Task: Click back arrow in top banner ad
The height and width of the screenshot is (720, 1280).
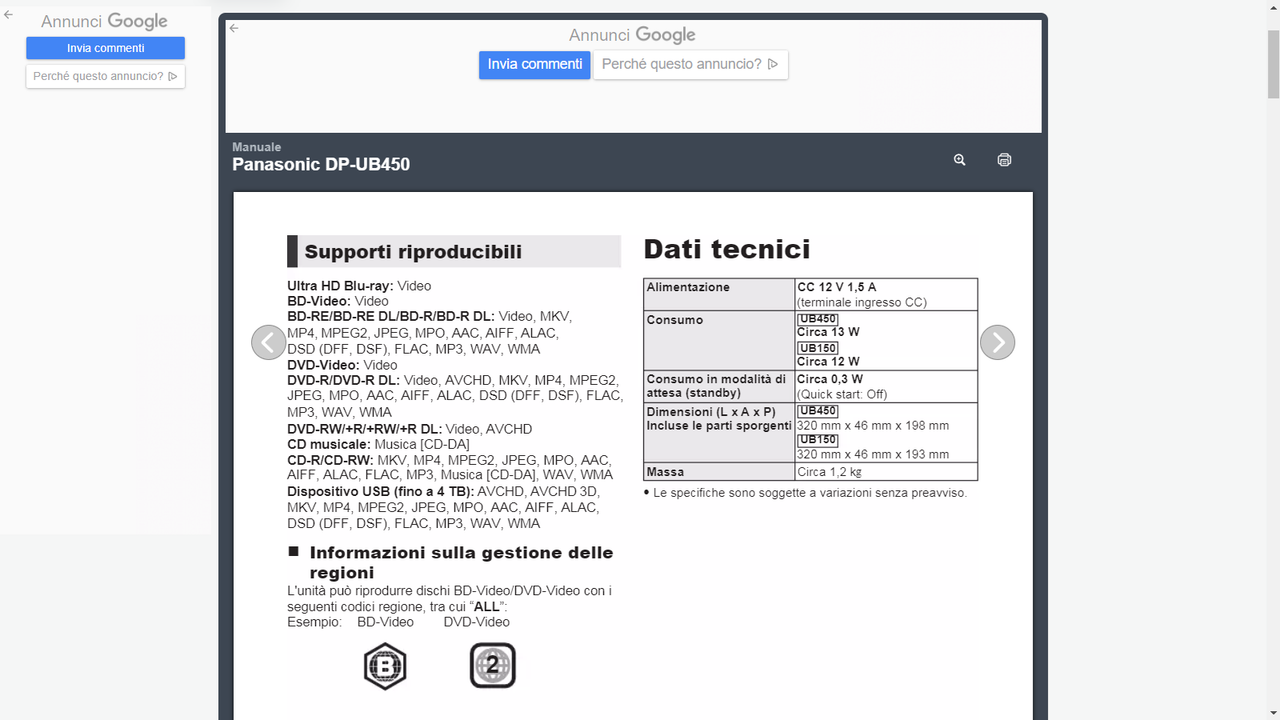Action: (234, 28)
